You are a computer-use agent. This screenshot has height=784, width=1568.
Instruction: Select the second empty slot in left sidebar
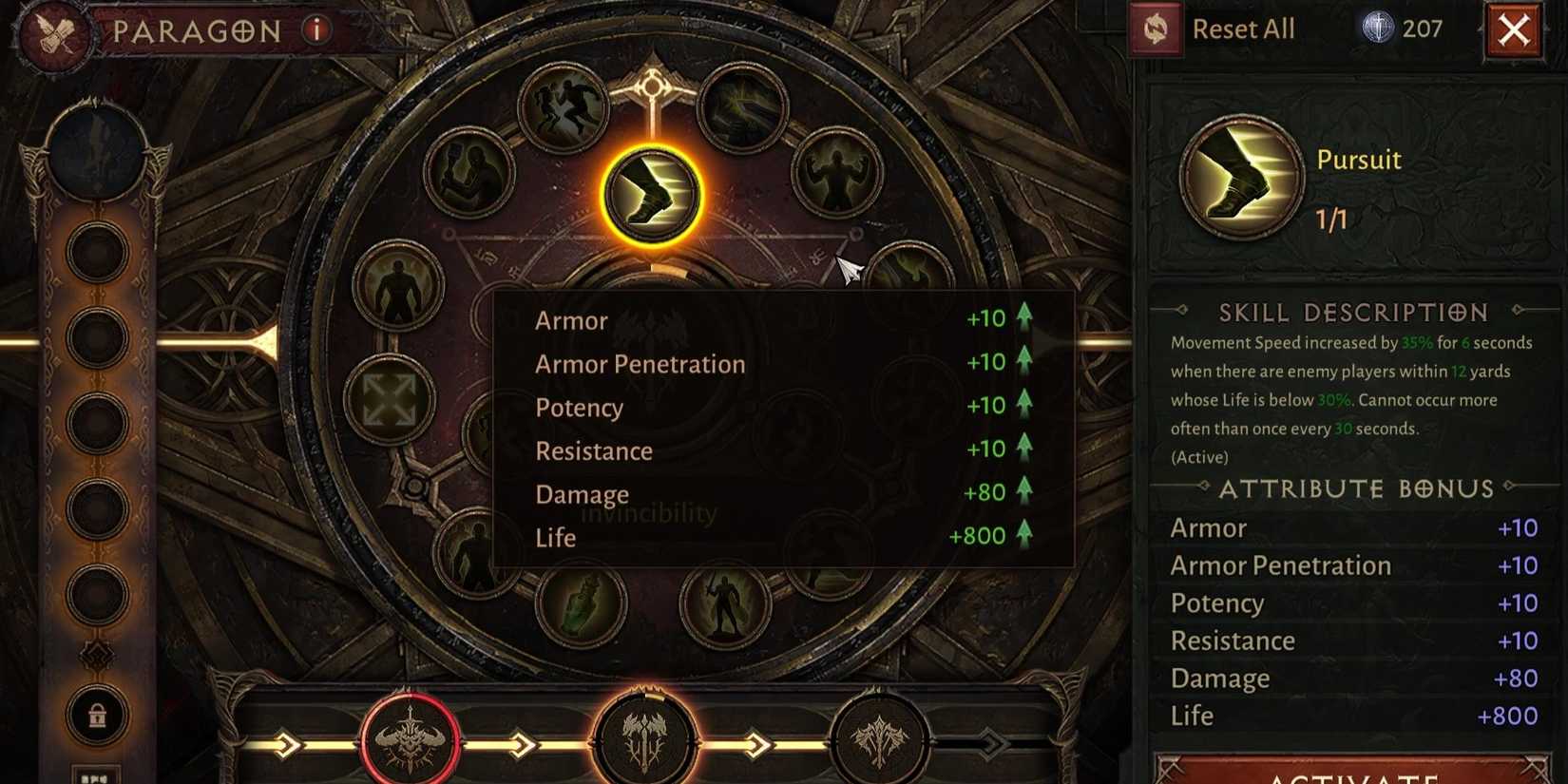[x=97, y=339]
